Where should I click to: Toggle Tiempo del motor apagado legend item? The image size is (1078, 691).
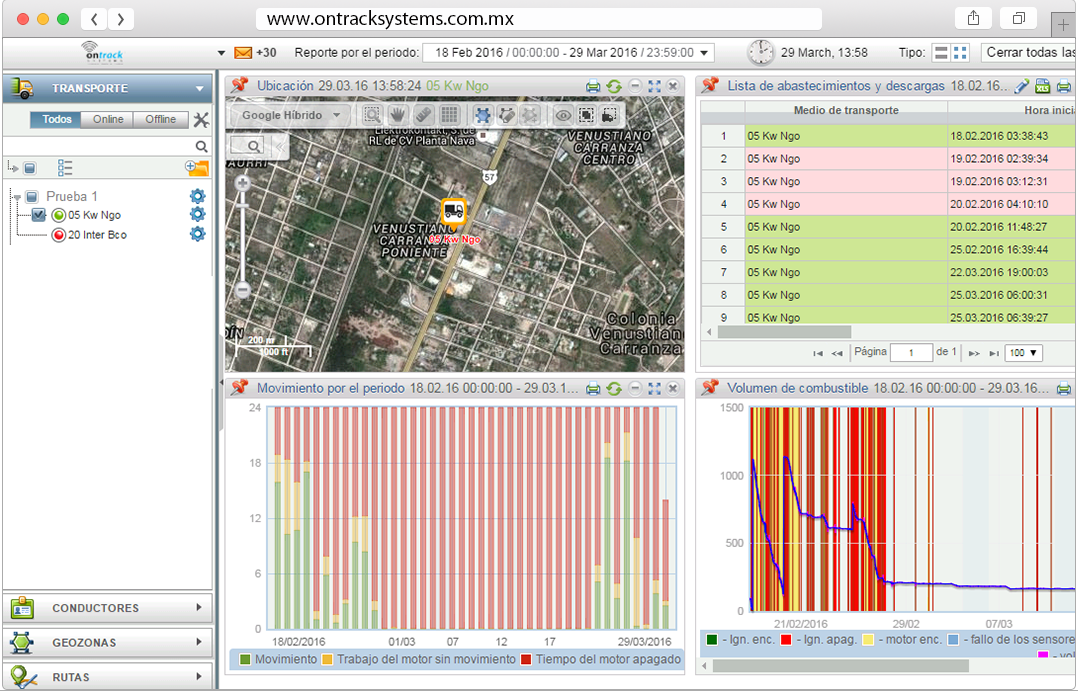(601, 659)
